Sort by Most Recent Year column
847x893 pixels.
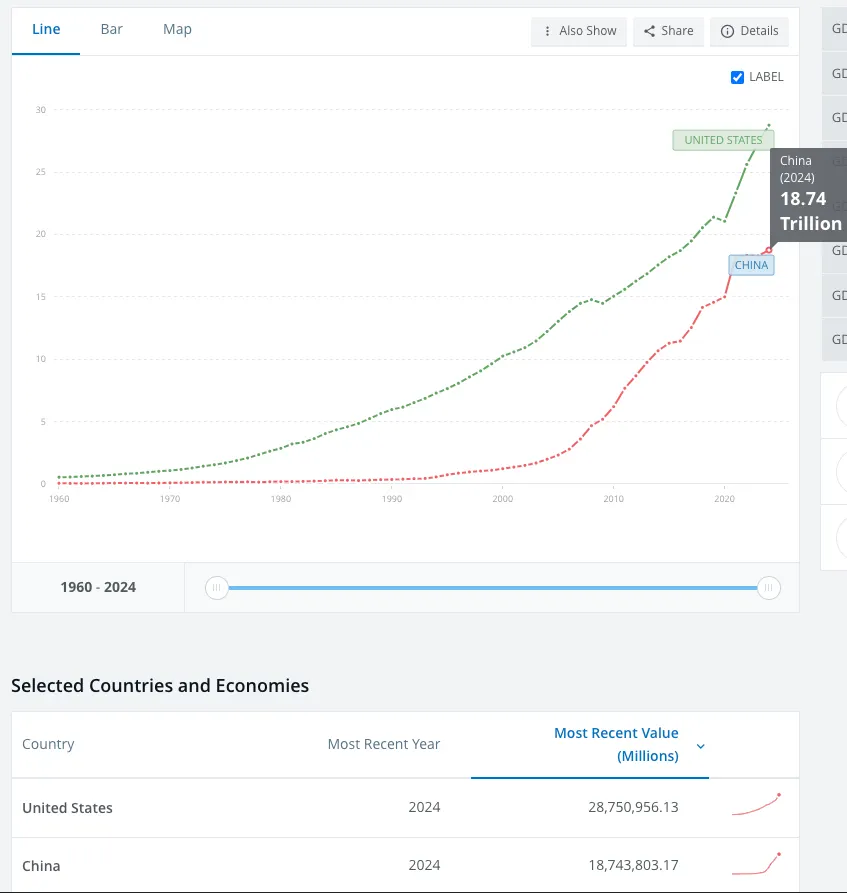[x=383, y=744]
